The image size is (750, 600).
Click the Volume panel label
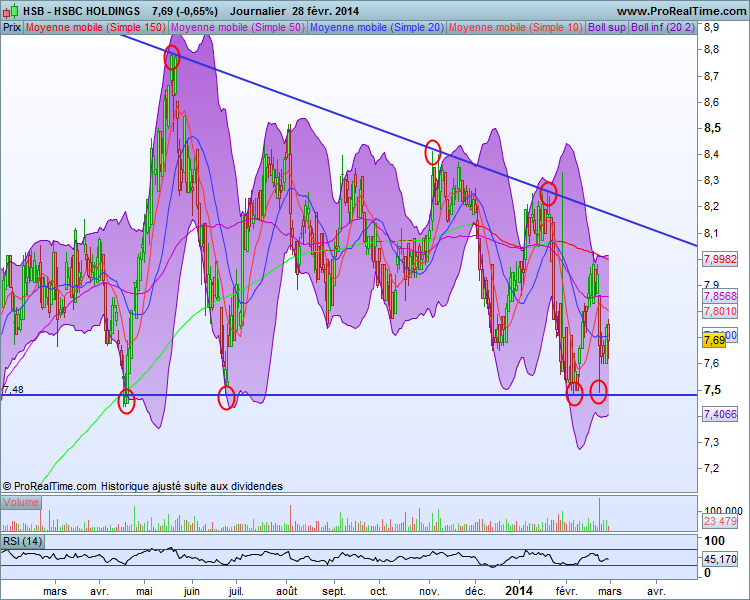tap(21, 502)
